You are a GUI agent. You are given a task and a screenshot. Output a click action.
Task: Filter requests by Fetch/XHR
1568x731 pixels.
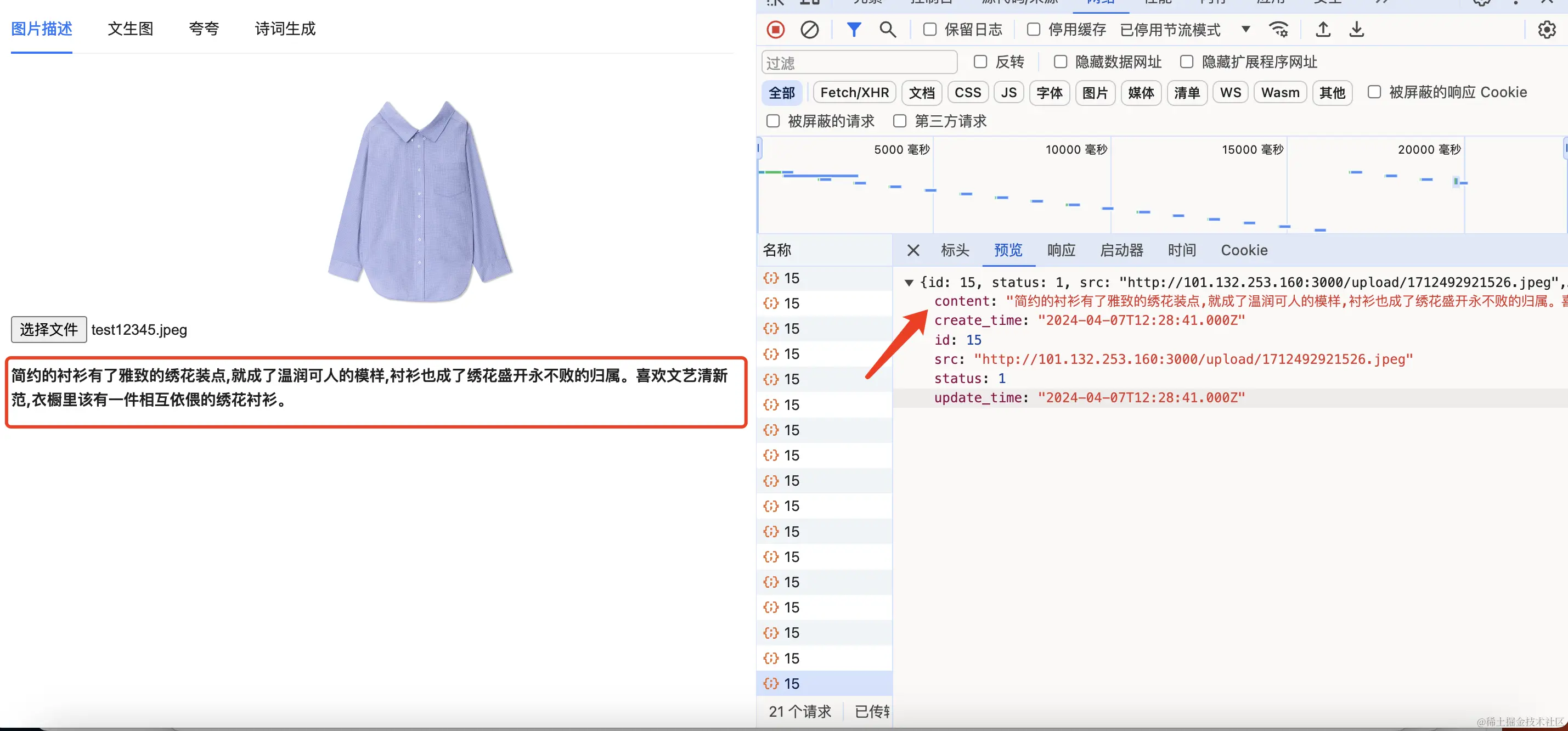point(854,93)
